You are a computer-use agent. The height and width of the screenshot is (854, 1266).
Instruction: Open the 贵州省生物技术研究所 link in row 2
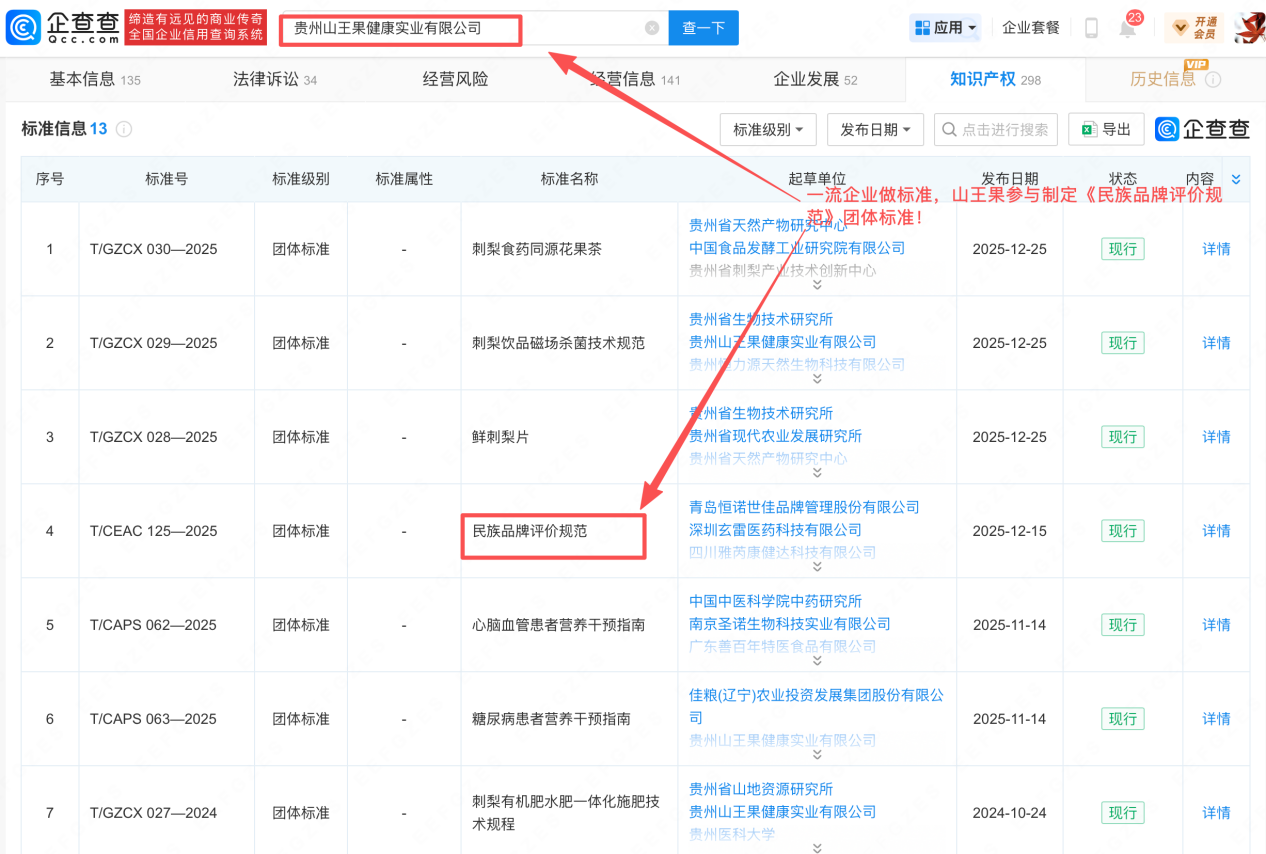coord(760,319)
